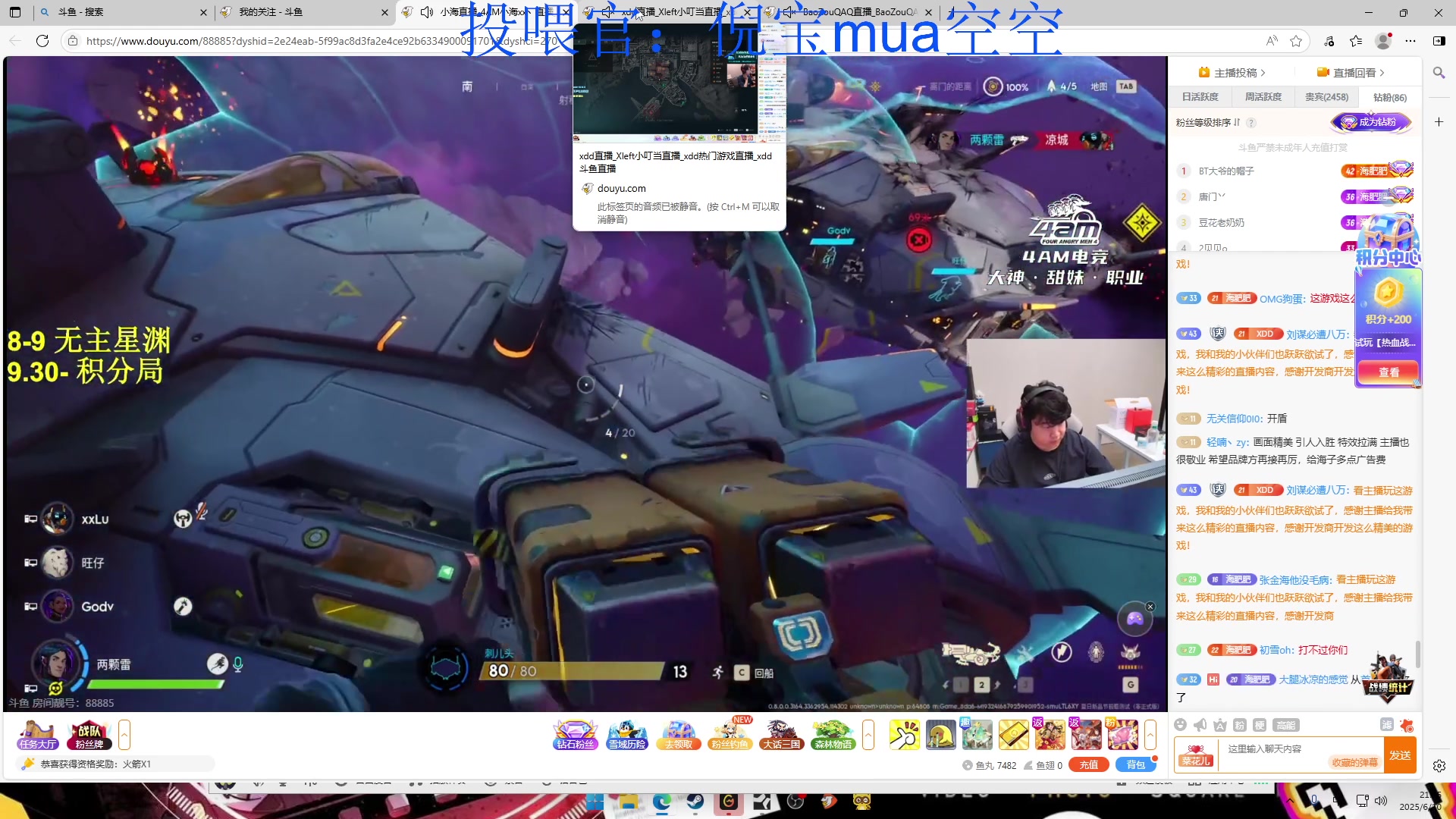Expand the gift list arrow

click(x=1150, y=734)
